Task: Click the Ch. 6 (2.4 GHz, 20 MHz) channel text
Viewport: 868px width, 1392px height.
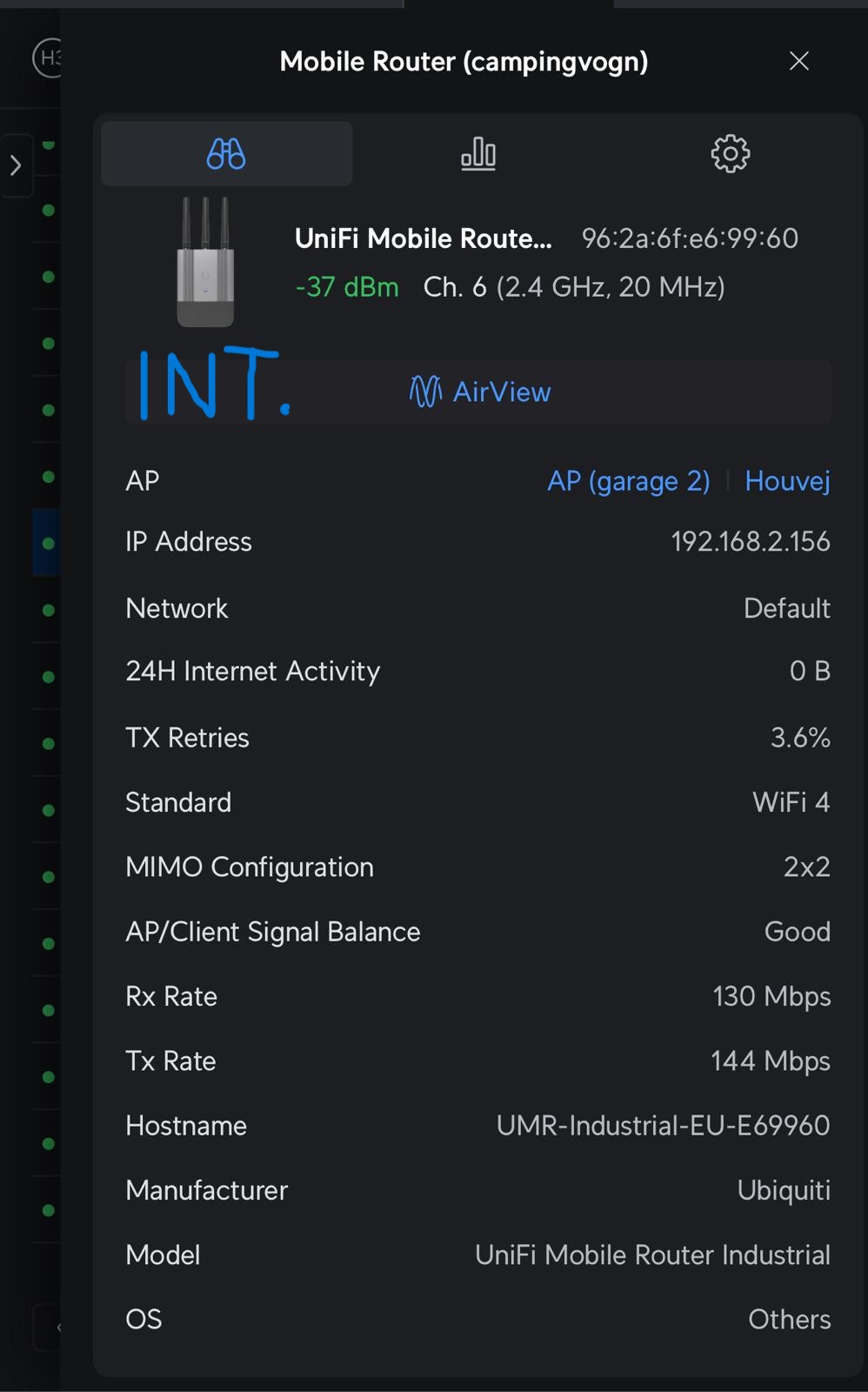Action: tap(574, 287)
